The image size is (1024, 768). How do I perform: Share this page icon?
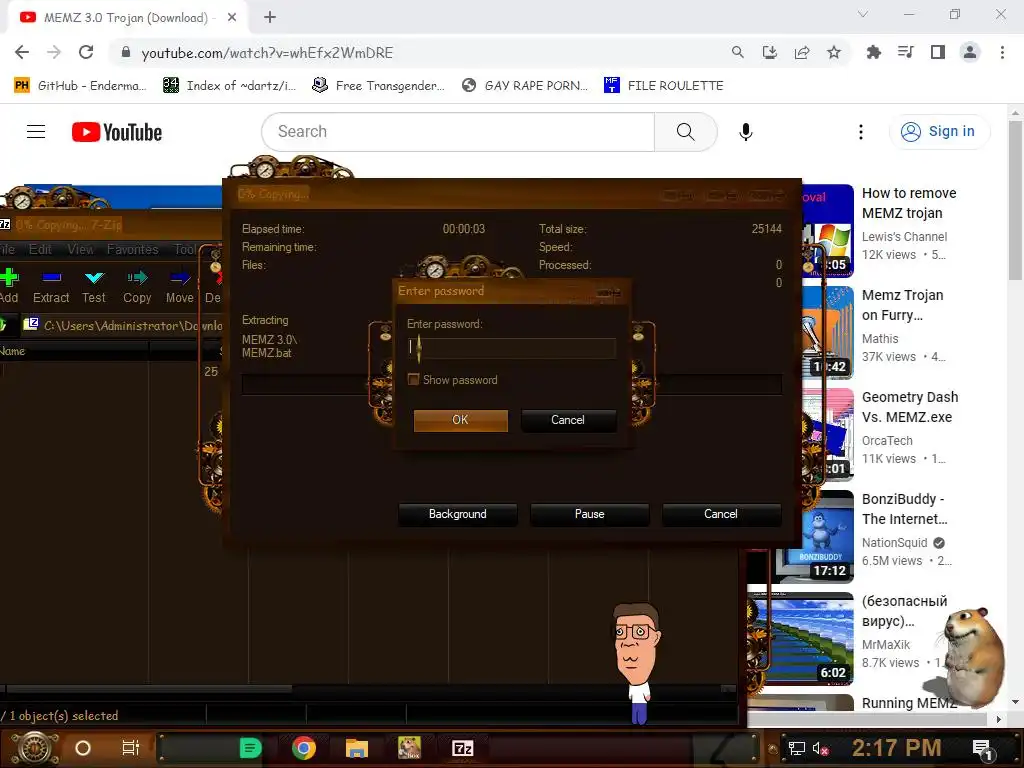[x=802, y=53]
